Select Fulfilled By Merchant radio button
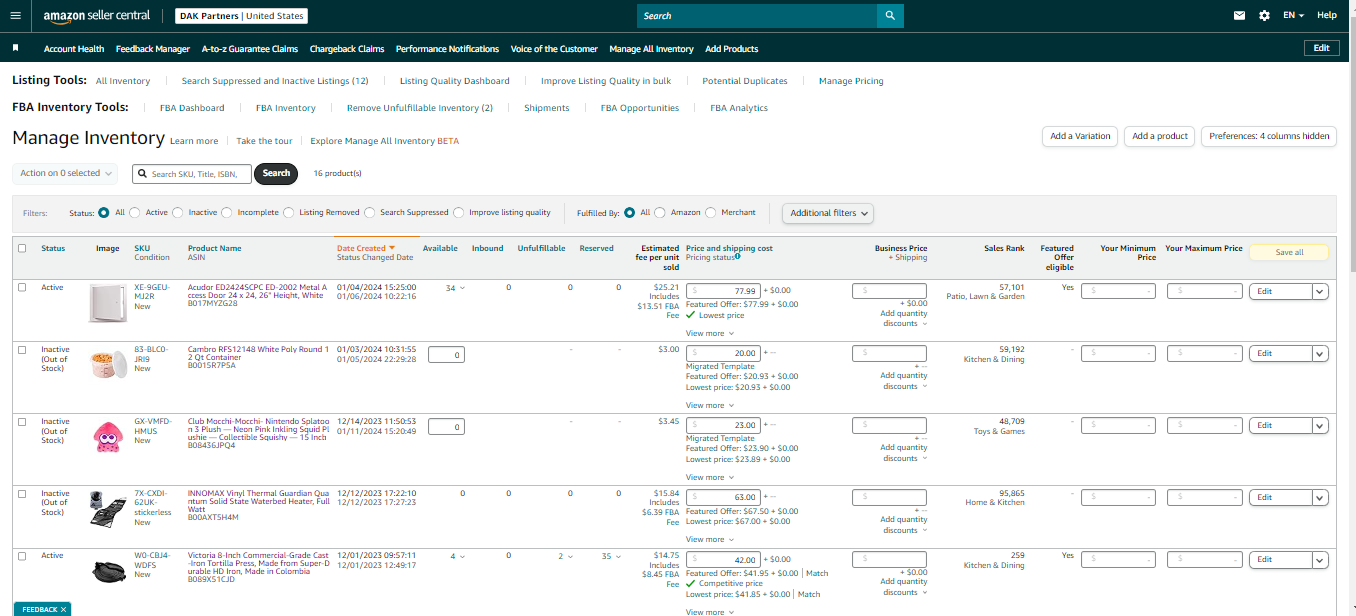The image size is (1356, 616). point(711,212)
